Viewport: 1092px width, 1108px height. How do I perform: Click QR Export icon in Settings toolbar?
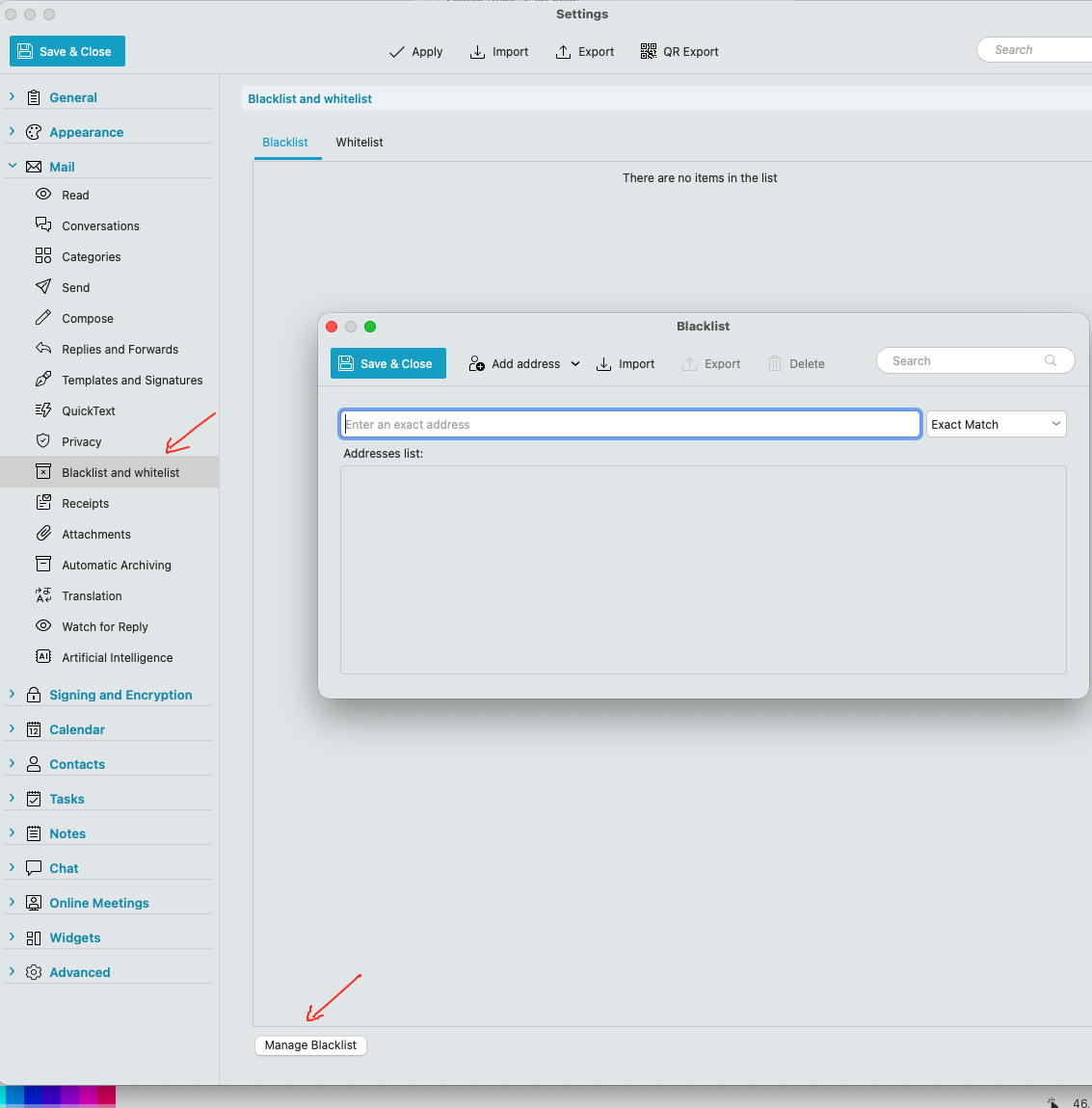tap(649, 52)
